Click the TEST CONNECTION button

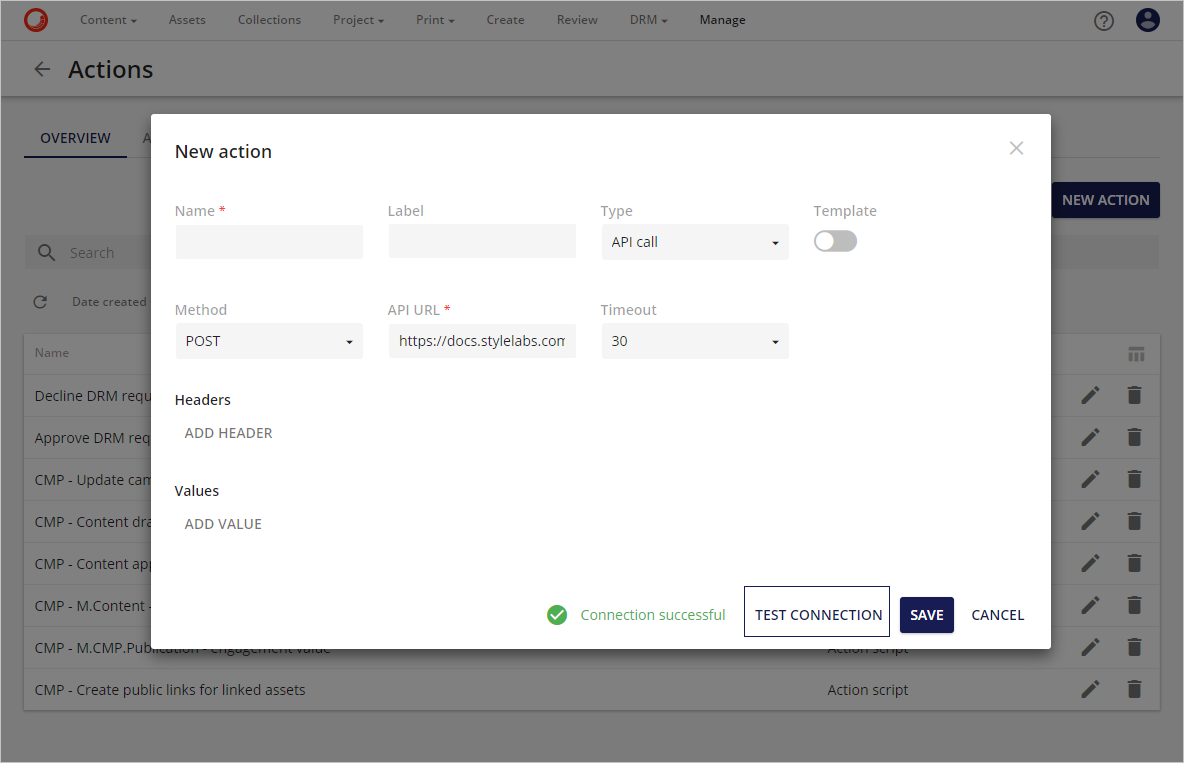(x=816, y=614)
